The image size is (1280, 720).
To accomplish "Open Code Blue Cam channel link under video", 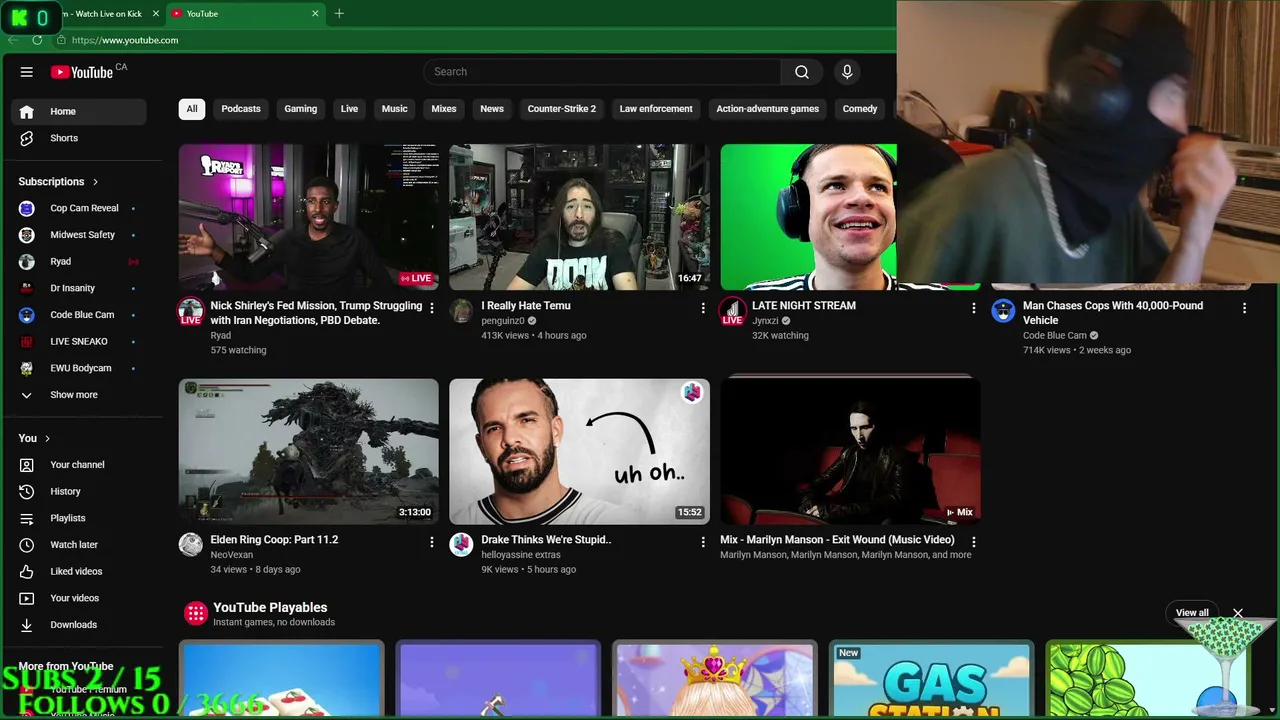I will 1054,336.
